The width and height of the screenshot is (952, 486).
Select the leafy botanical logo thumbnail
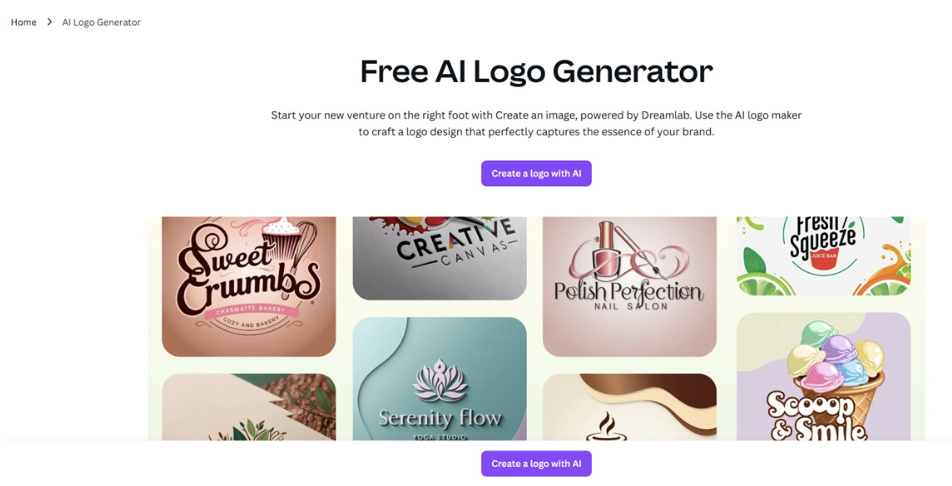(249, 407)
